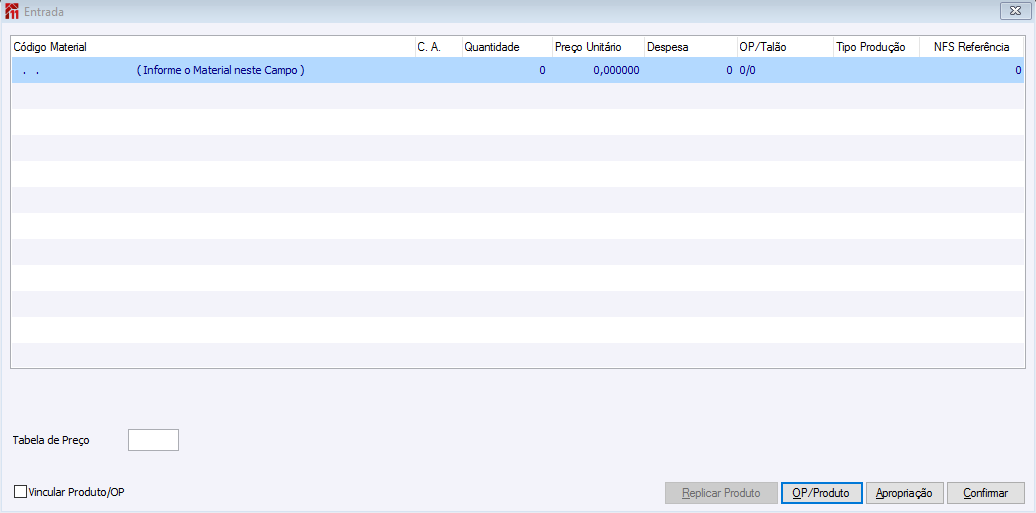Click the 0,000000 unit price cell
The width and height of the screenshot is (1036, 513).
[x=598, y=70]
